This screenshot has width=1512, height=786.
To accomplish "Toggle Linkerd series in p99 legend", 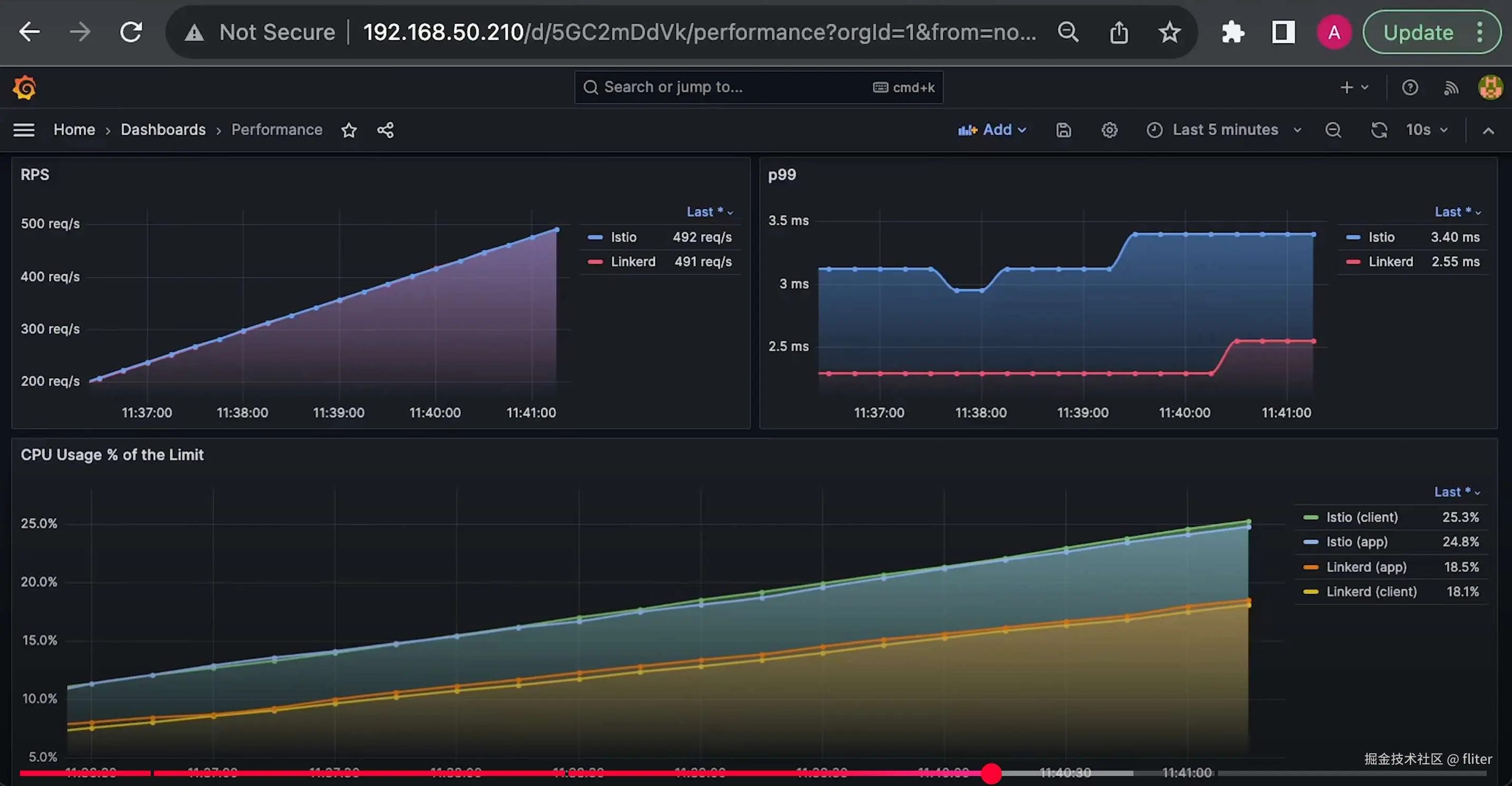I will 1390,262.
